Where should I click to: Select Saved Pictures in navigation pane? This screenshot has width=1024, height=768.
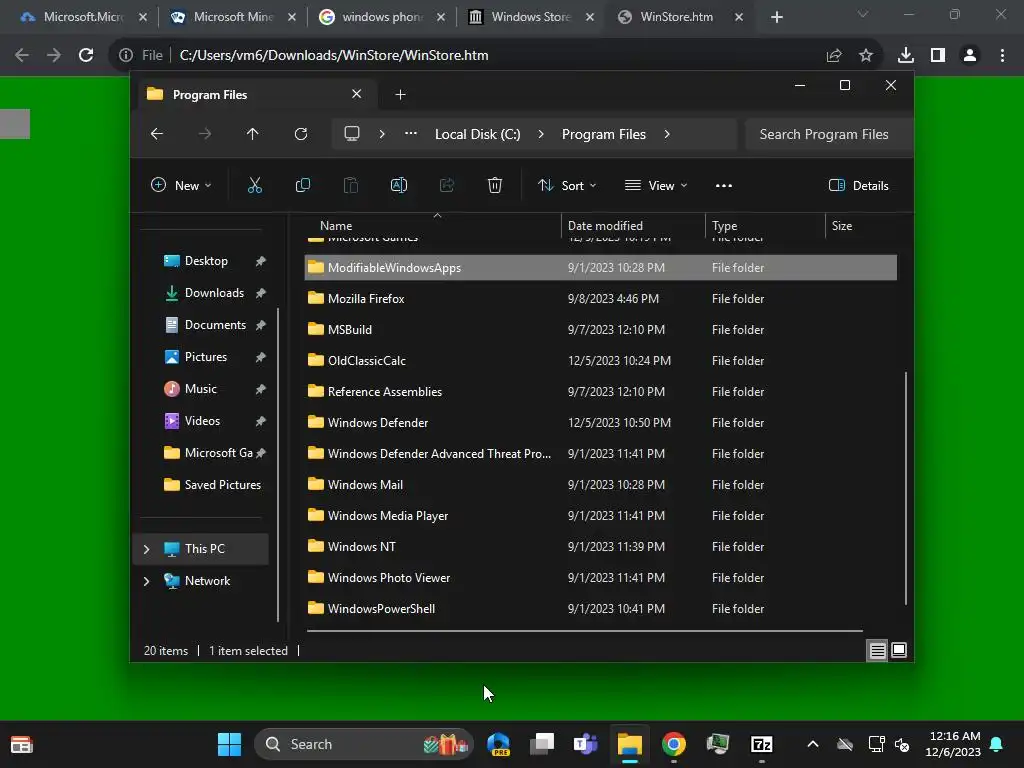(x=213, y=485)
